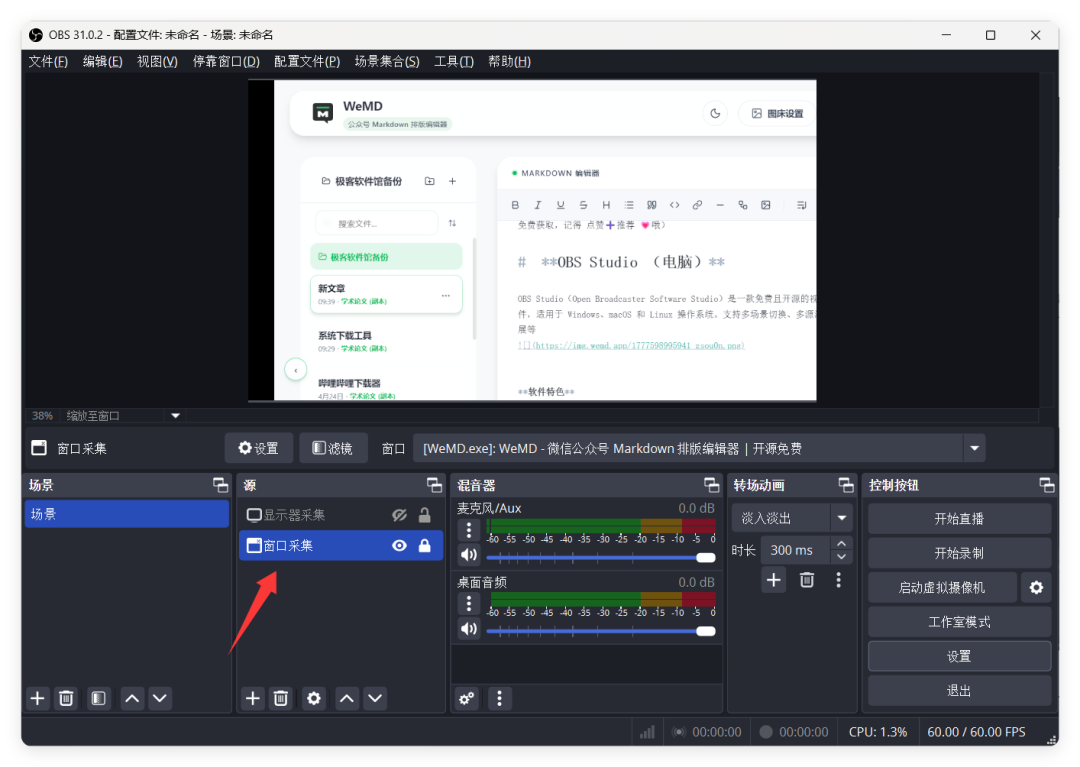Click 开始录制 button
Image resolution: width=1080 pixels, height=767 pixels.
coord(959,553)
